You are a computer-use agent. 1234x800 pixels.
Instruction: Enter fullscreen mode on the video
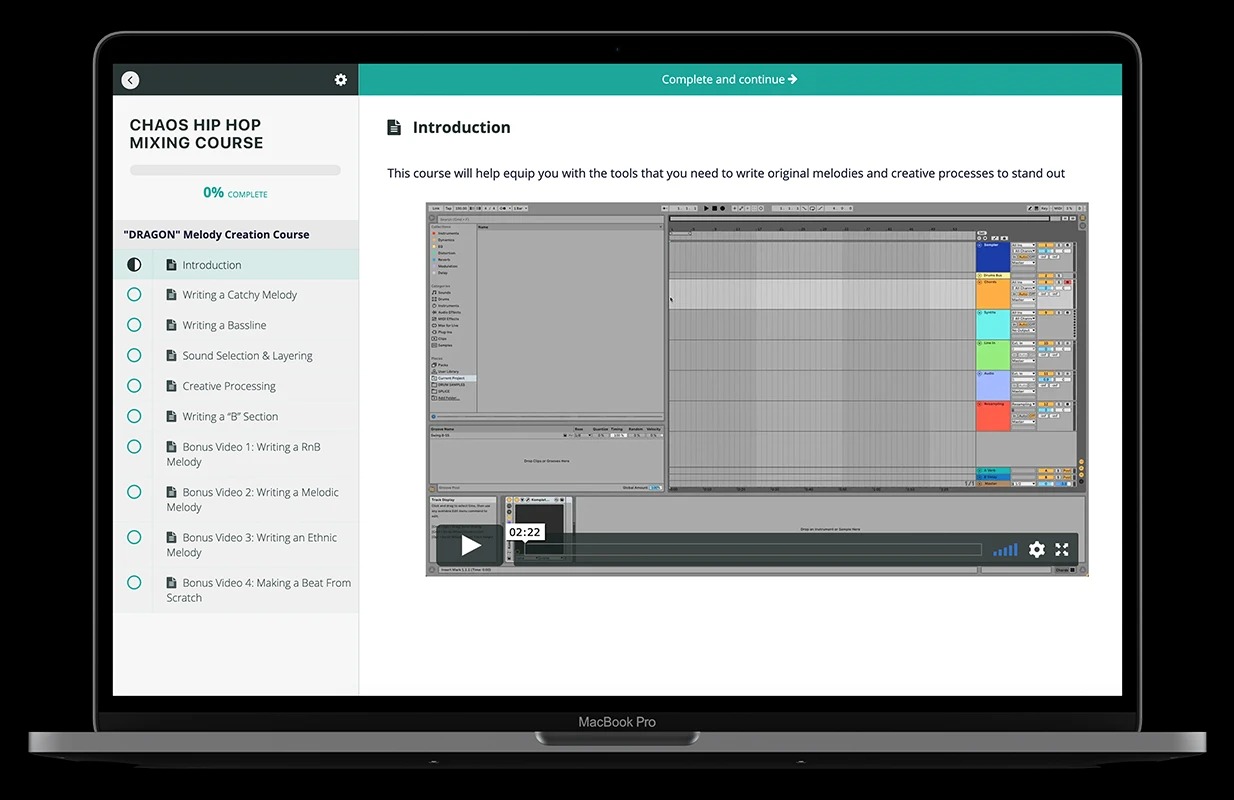1062,549
